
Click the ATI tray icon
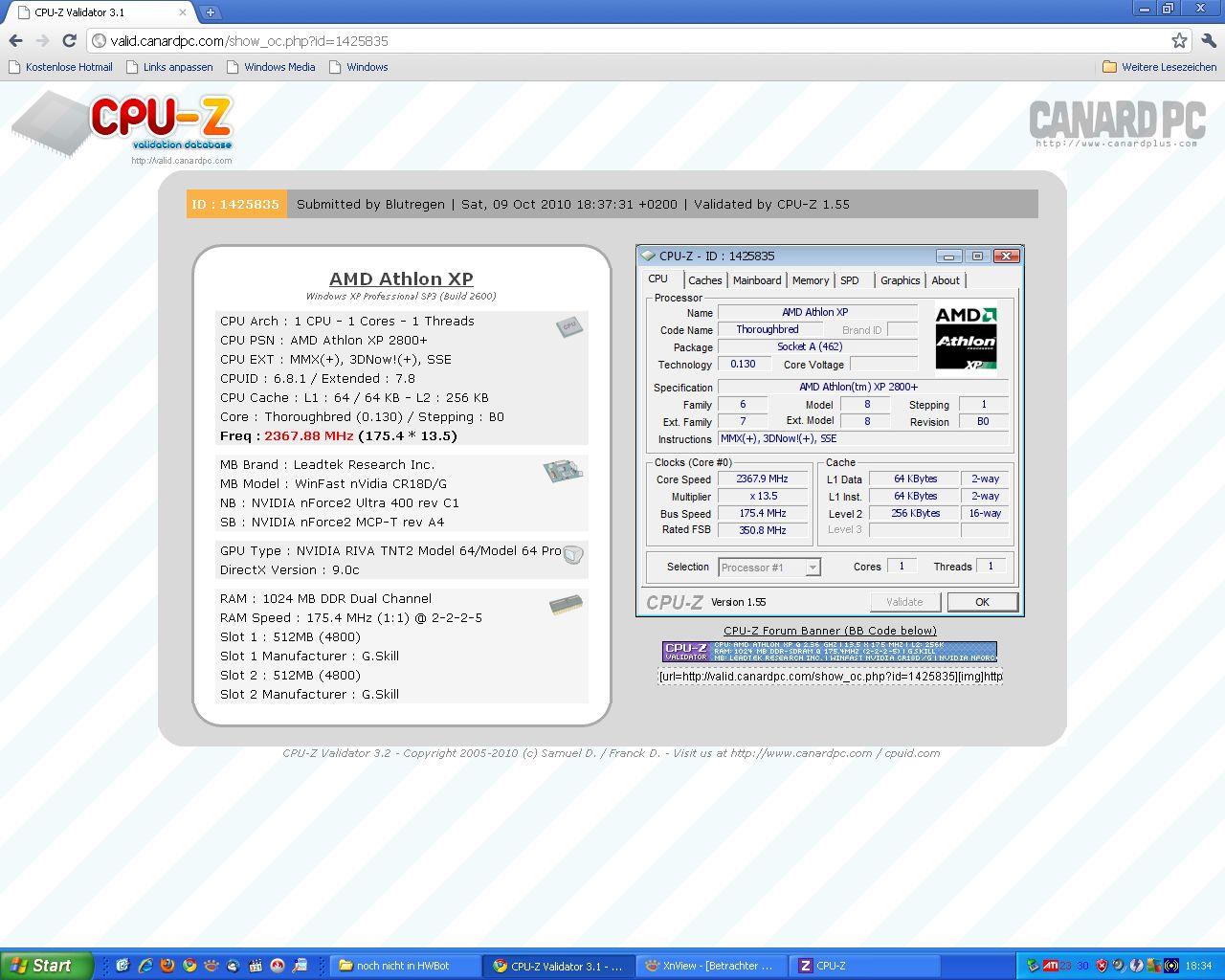(x=1051, y=966)
